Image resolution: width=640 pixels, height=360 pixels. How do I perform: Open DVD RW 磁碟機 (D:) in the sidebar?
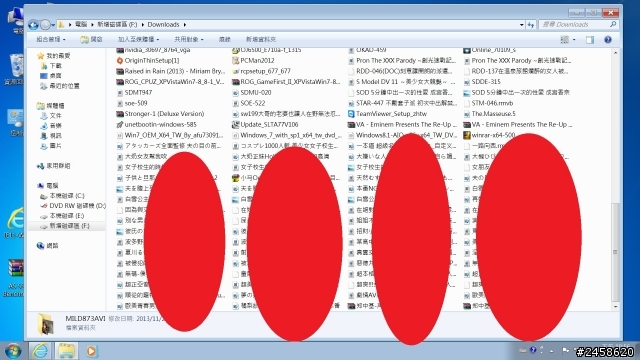(x=73, y=206)
